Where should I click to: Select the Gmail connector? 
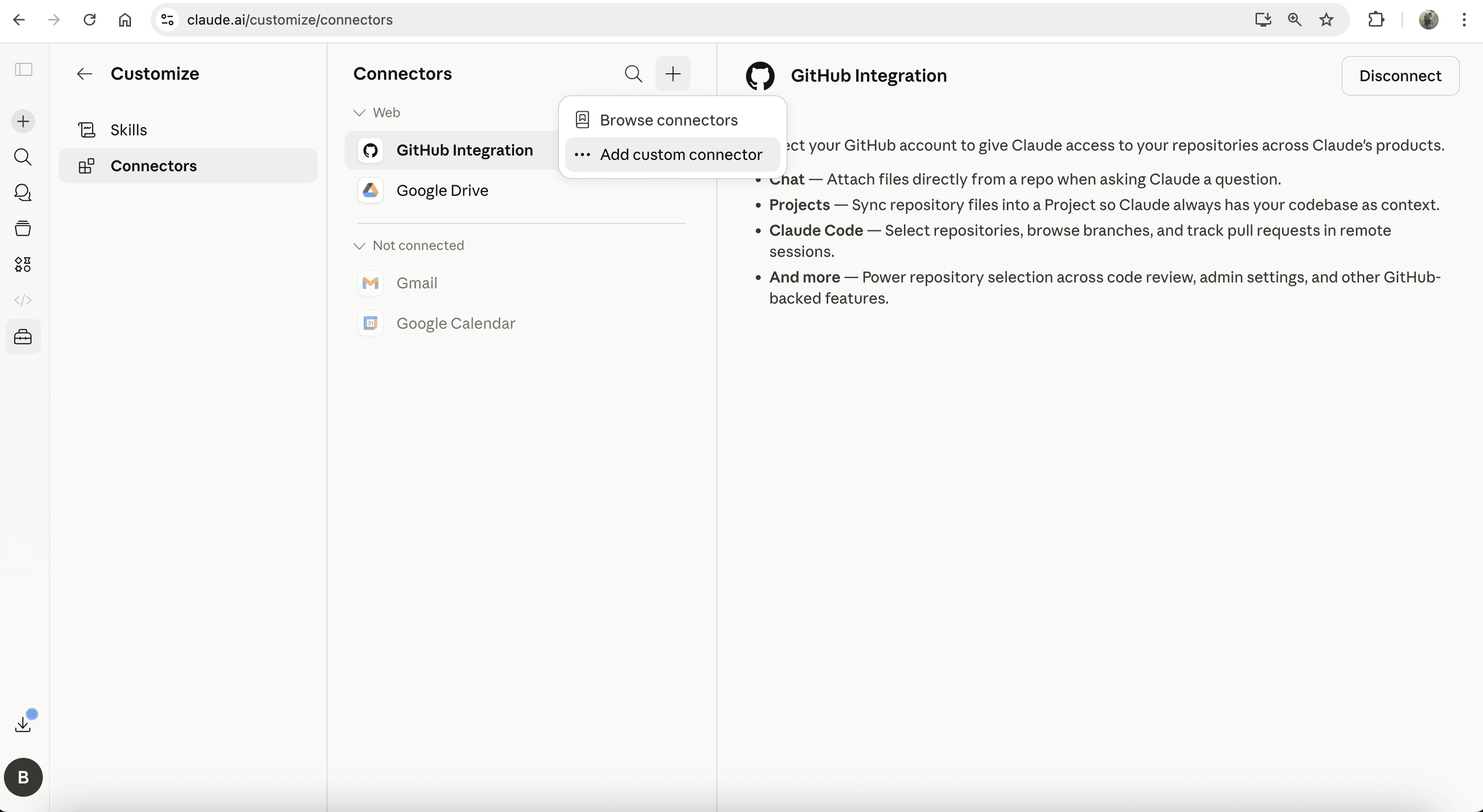tap(521, 283)
